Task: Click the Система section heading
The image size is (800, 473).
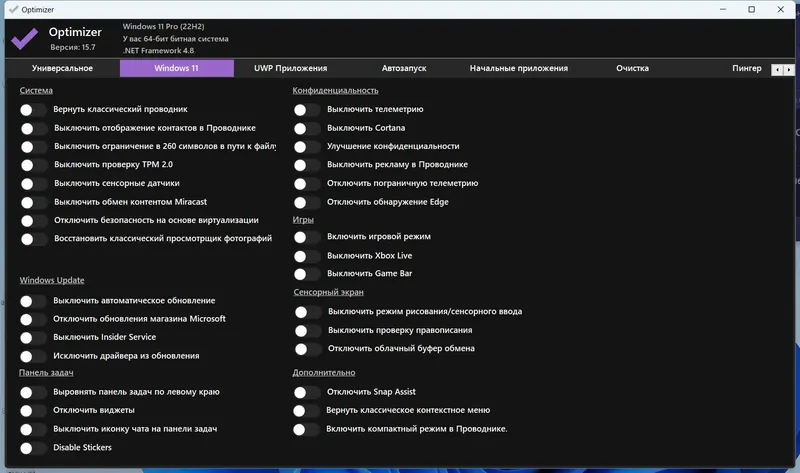Action: tap(36, 91)
